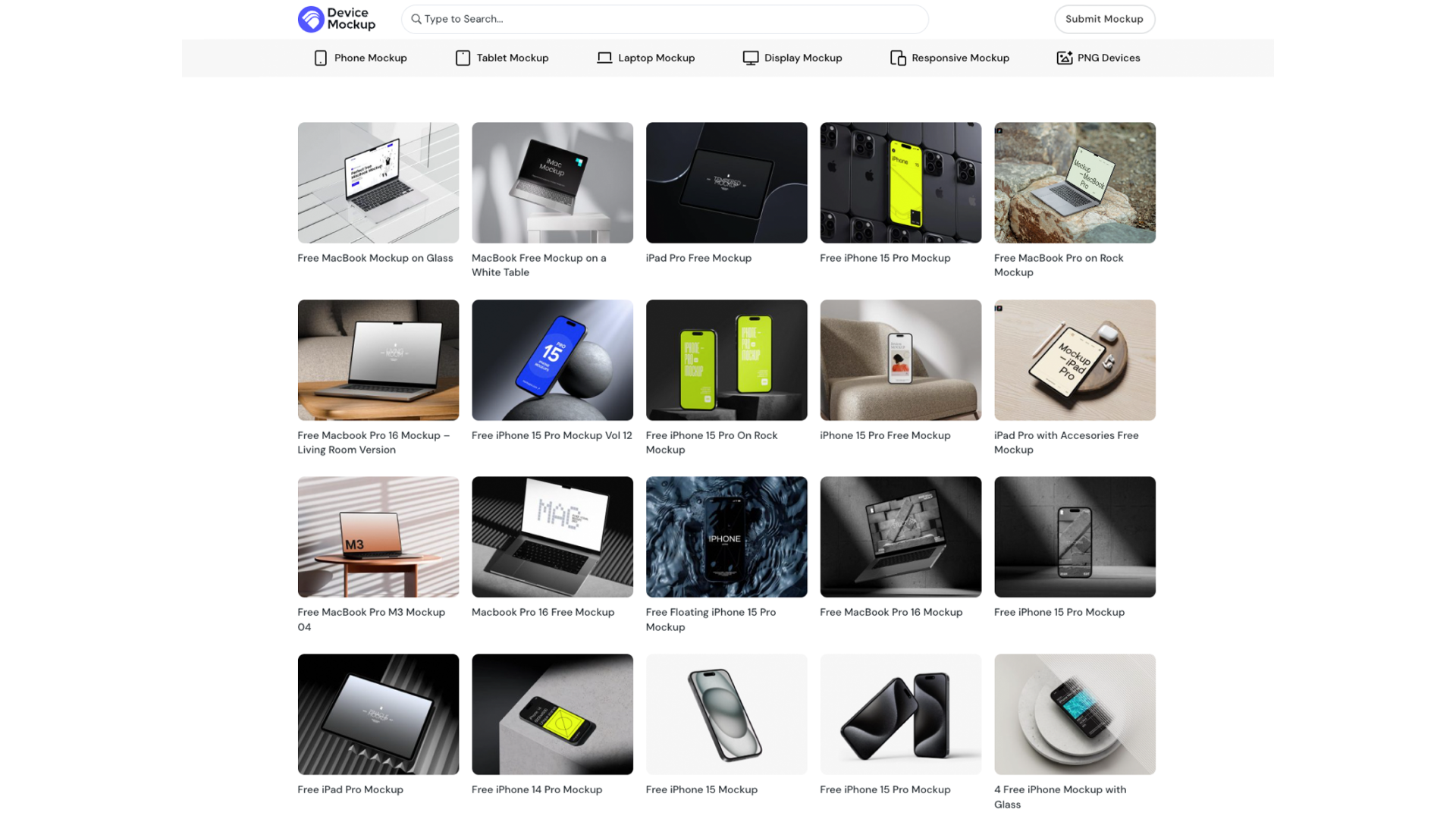Click the search magnifier icon
This screenshot has width=1456, height=819.
click(x=417, y=19)
